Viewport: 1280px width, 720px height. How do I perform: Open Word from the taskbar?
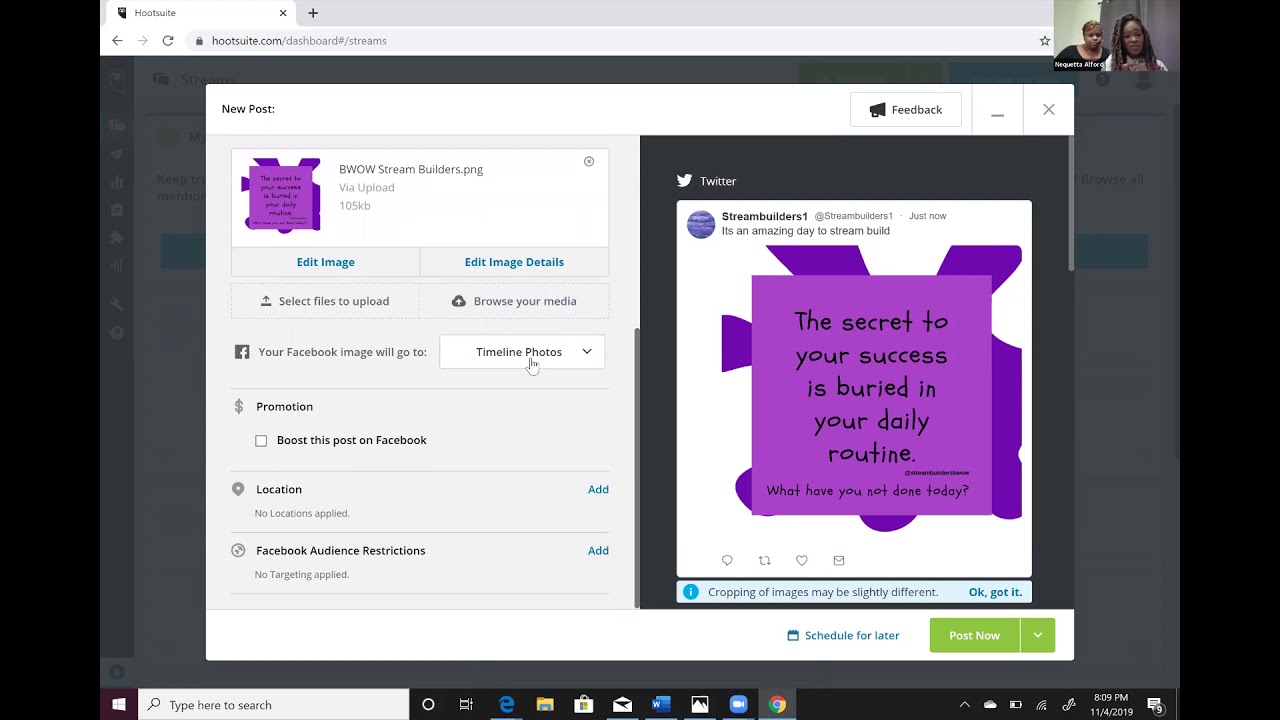coord(660,705)
